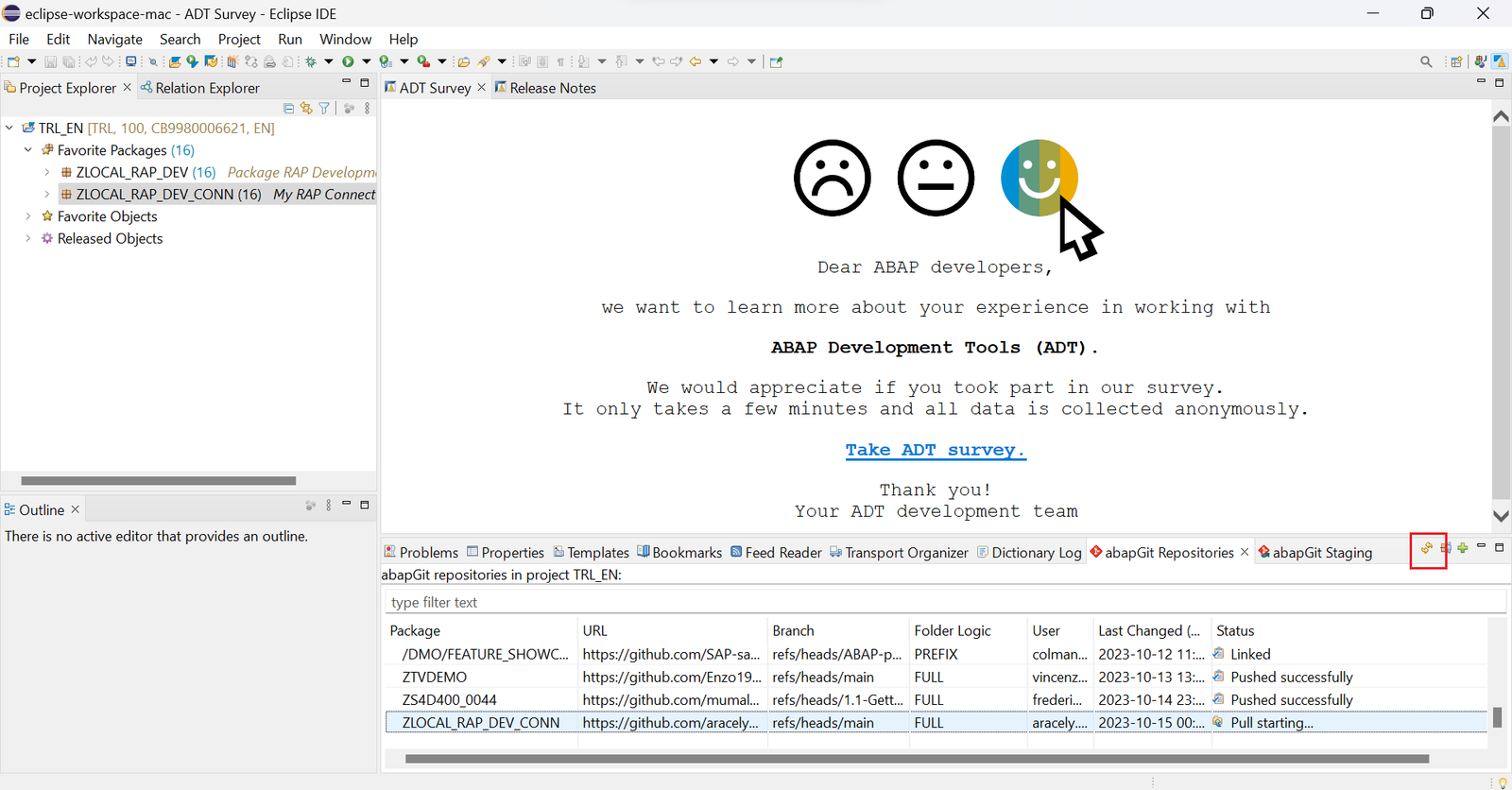Click the sad face survey icon
Screen dimensions: 1512x790
[833, 178]
